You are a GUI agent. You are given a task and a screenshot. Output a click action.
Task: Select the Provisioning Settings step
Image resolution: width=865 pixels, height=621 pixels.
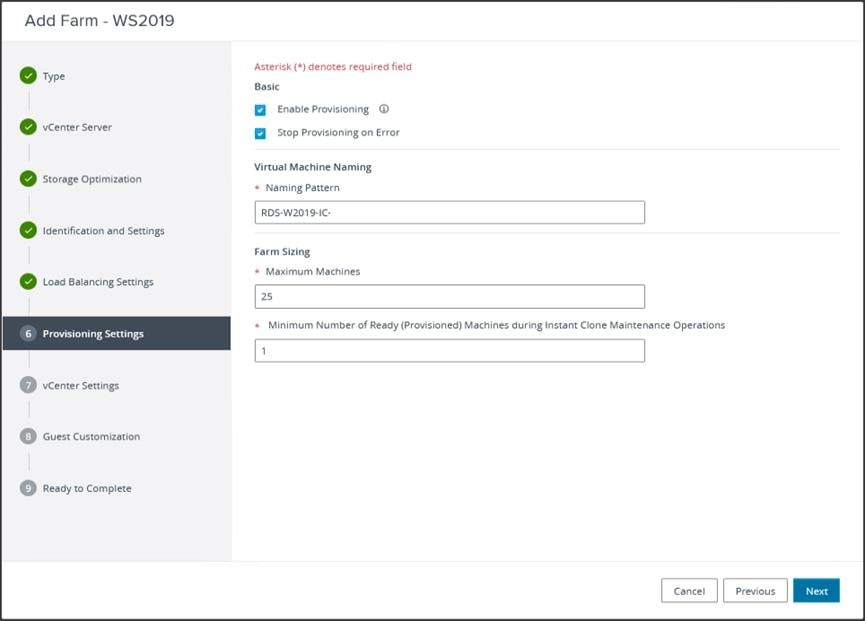93,334
